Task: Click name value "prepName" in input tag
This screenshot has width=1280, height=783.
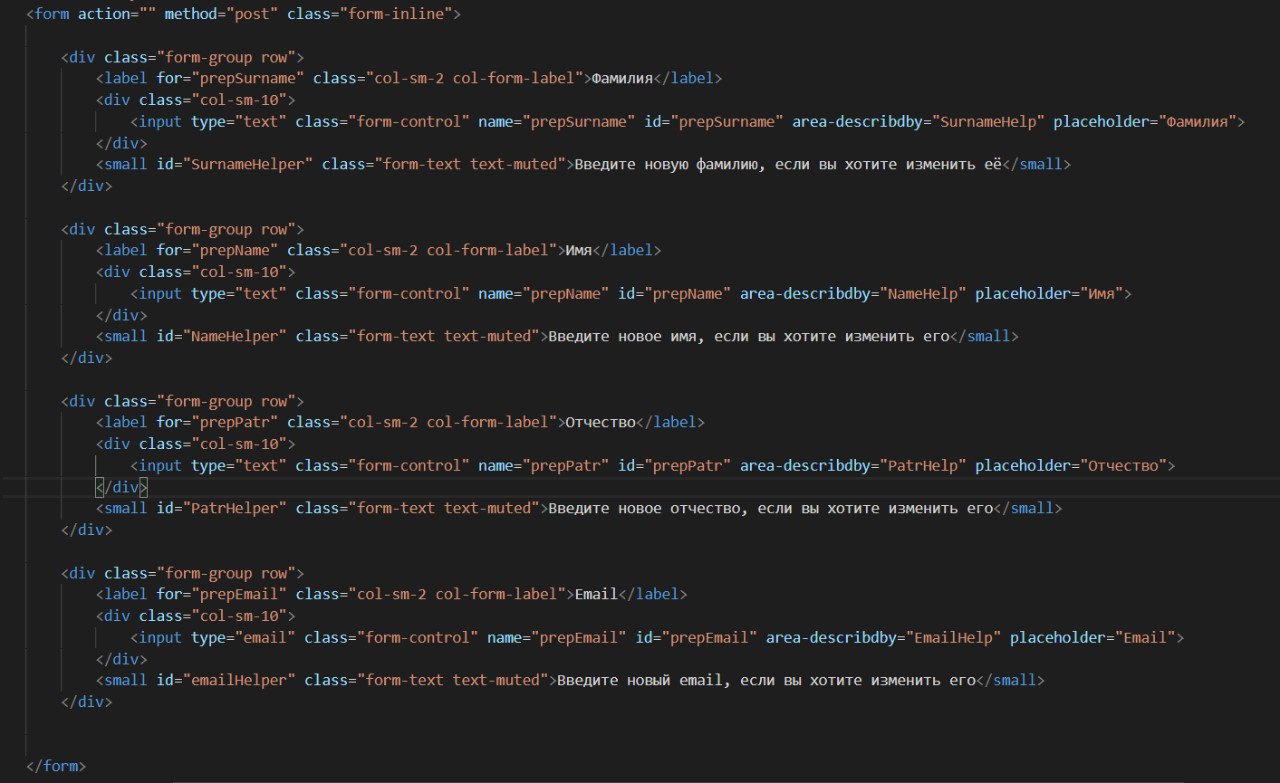Action: pos(566,293)
